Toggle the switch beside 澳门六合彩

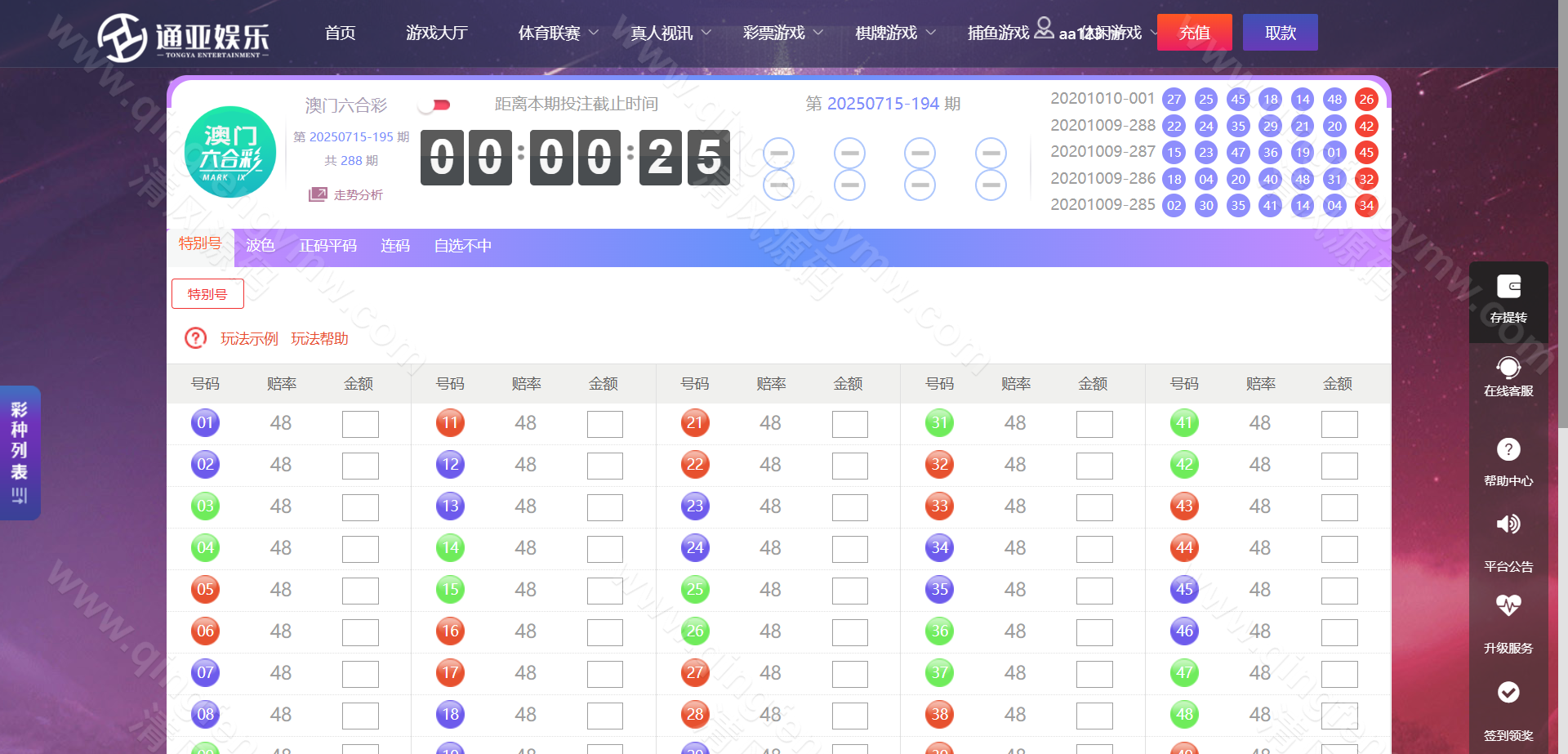434,105
